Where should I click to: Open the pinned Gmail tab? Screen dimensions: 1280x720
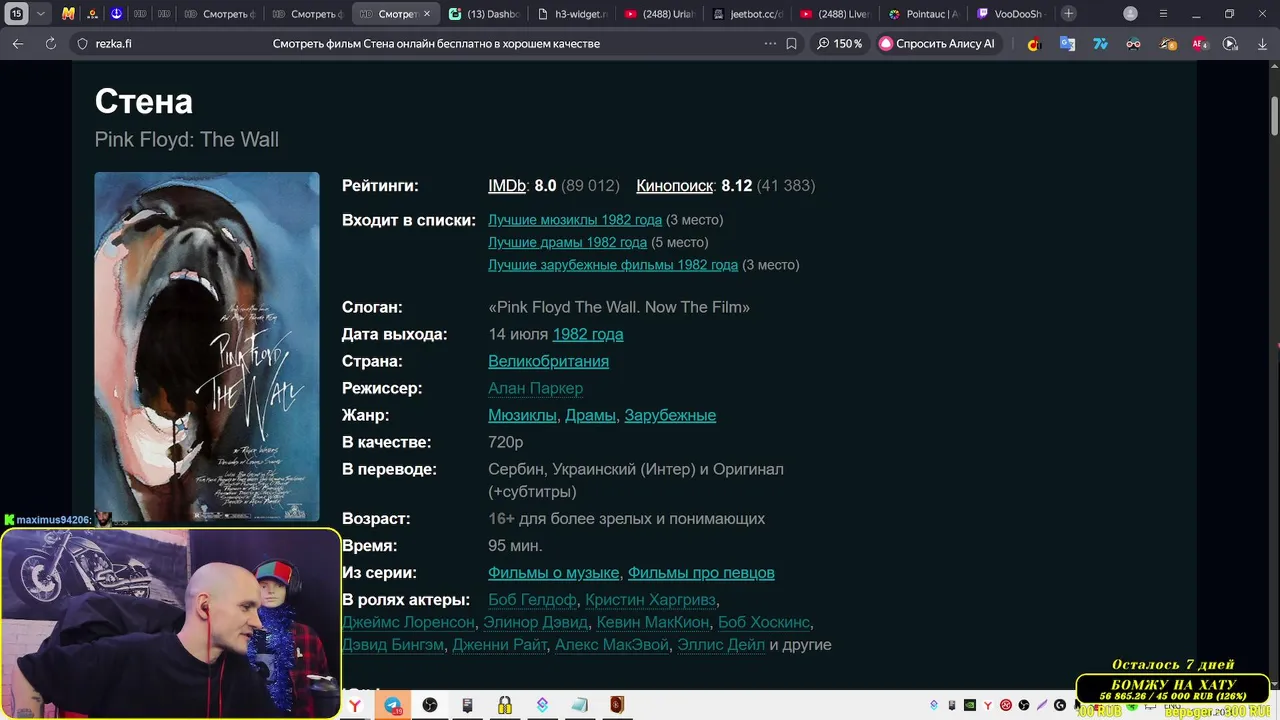coord(68,14)
